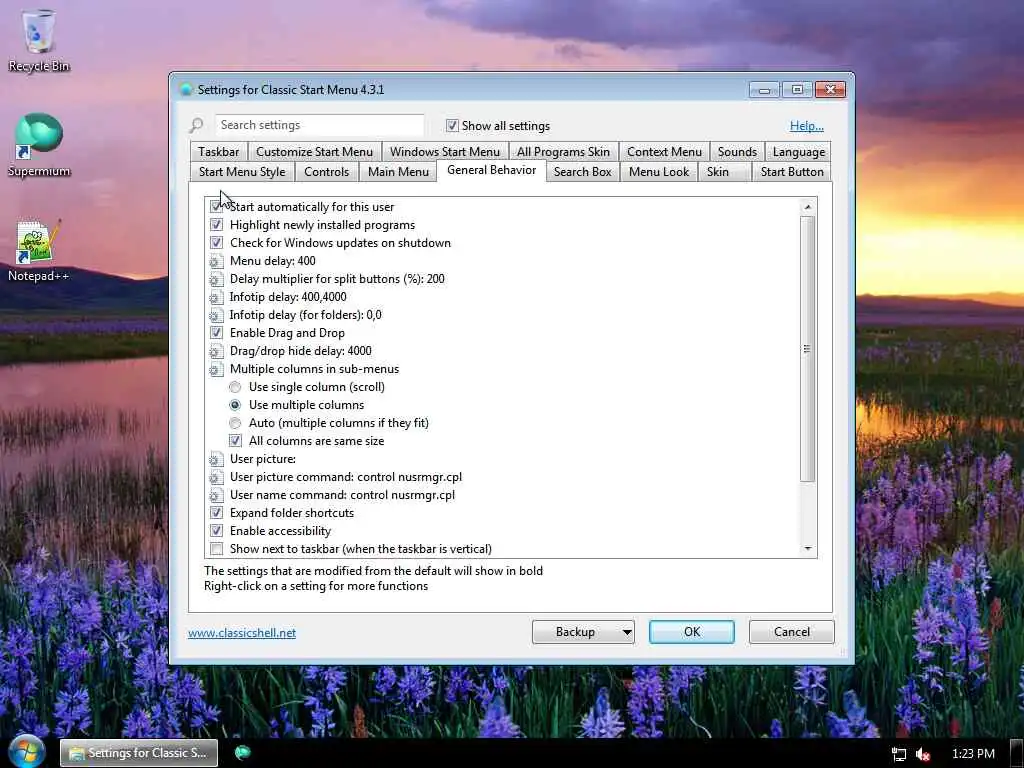The width and height of the screenshot is (1024, 768).
Task: Select Use single column (scroll) option
Action: (x=235, y=387)
